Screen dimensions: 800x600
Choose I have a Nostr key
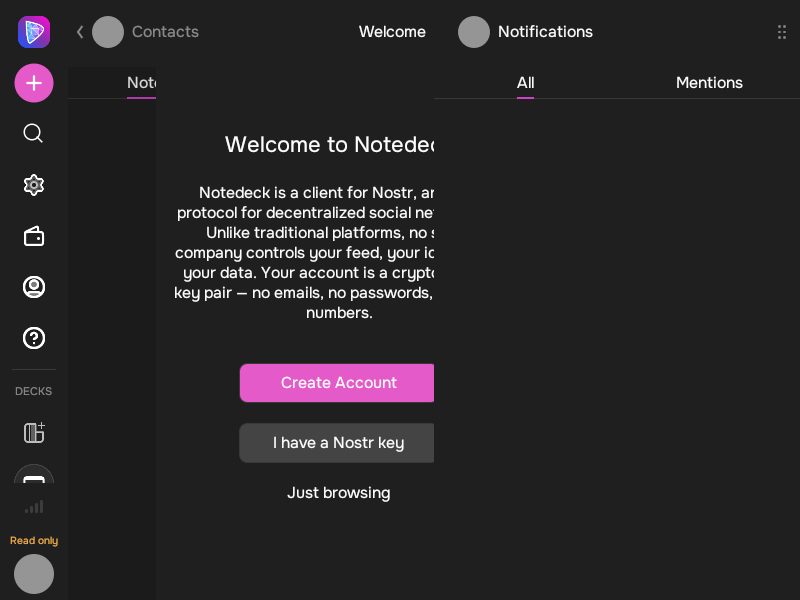coord(337,443)
